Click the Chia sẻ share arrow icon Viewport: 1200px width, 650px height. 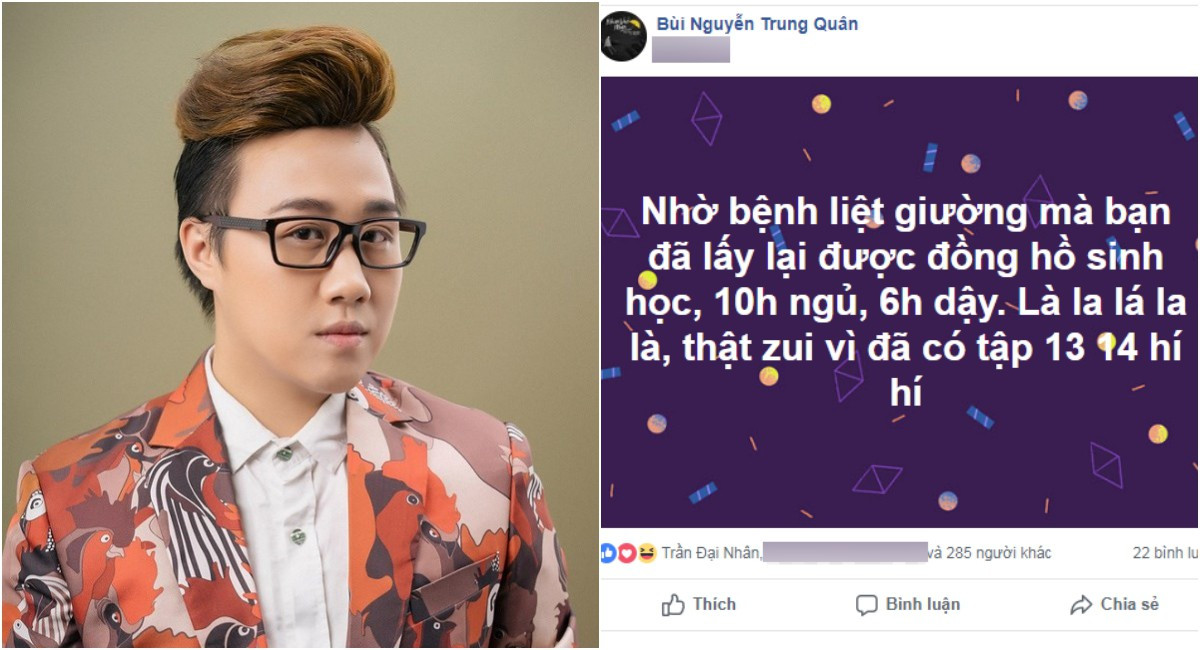click(x=1080, y=605)
